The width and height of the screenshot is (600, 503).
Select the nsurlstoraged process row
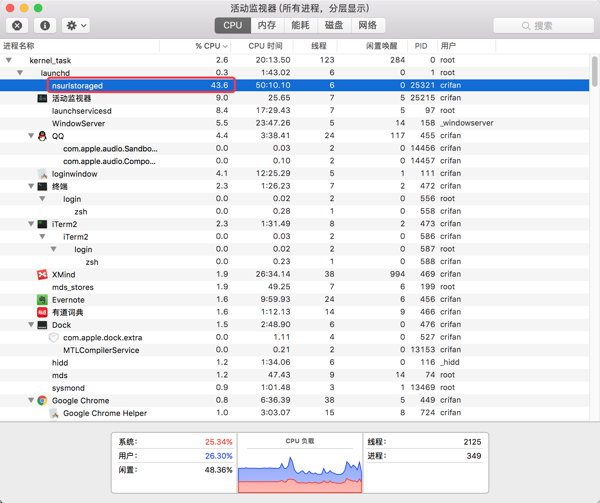point(294,85)
